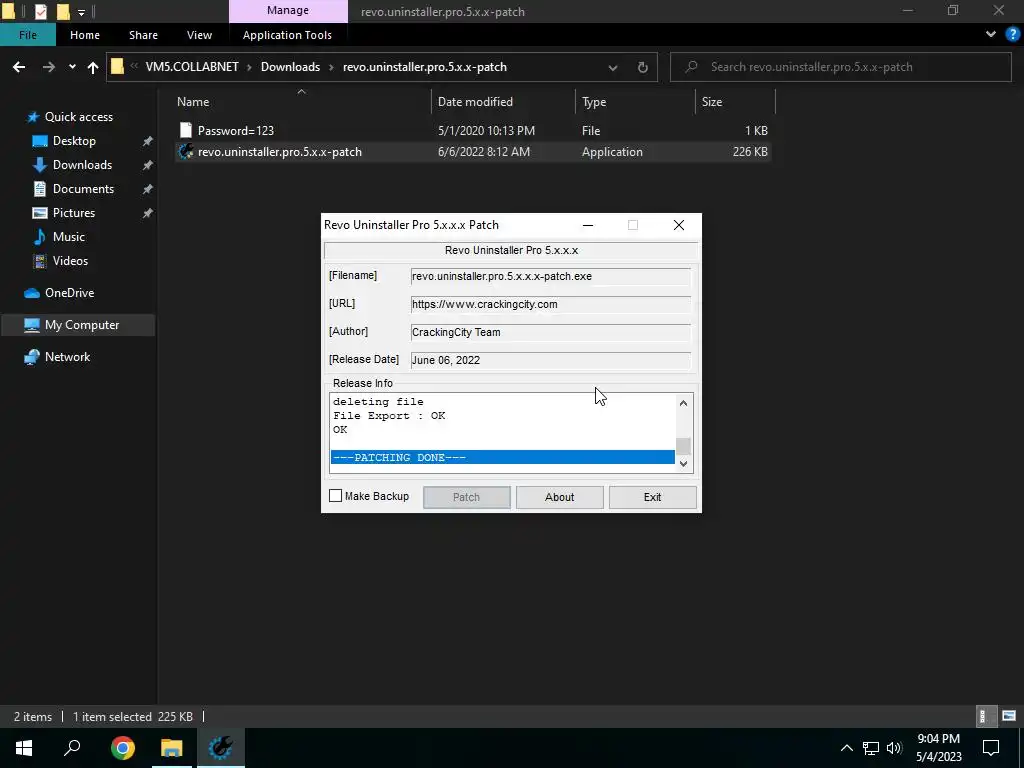
Task: Open Quick access in sidebar
Action: pyautogui.click(x=78, y=117)
